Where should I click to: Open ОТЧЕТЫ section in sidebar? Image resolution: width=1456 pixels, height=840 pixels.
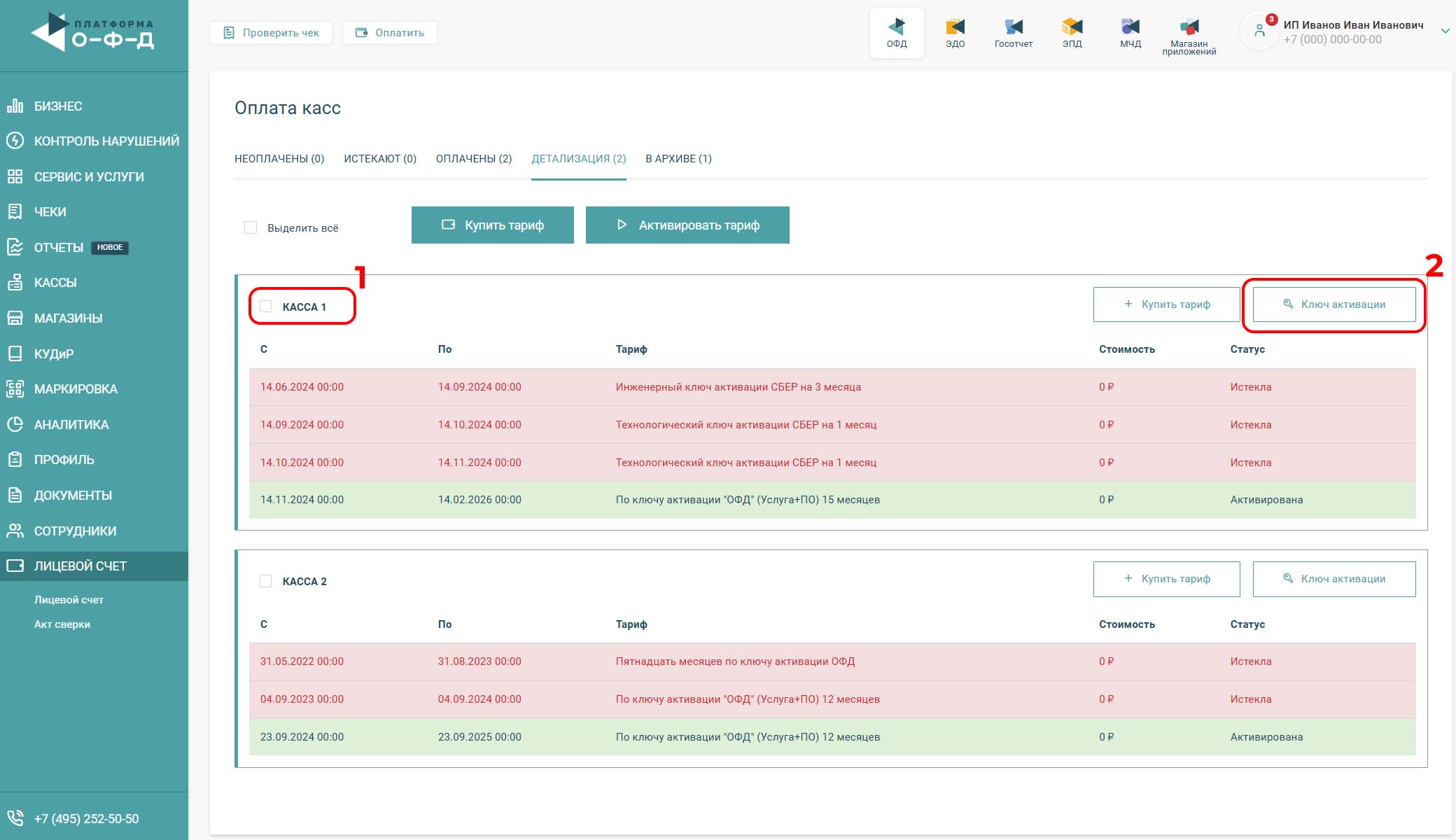(94, 248)
